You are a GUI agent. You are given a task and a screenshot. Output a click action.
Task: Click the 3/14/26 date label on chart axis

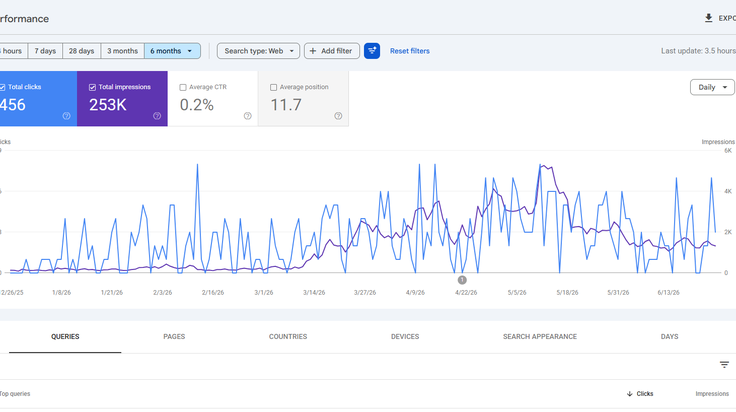pos(314,292)
